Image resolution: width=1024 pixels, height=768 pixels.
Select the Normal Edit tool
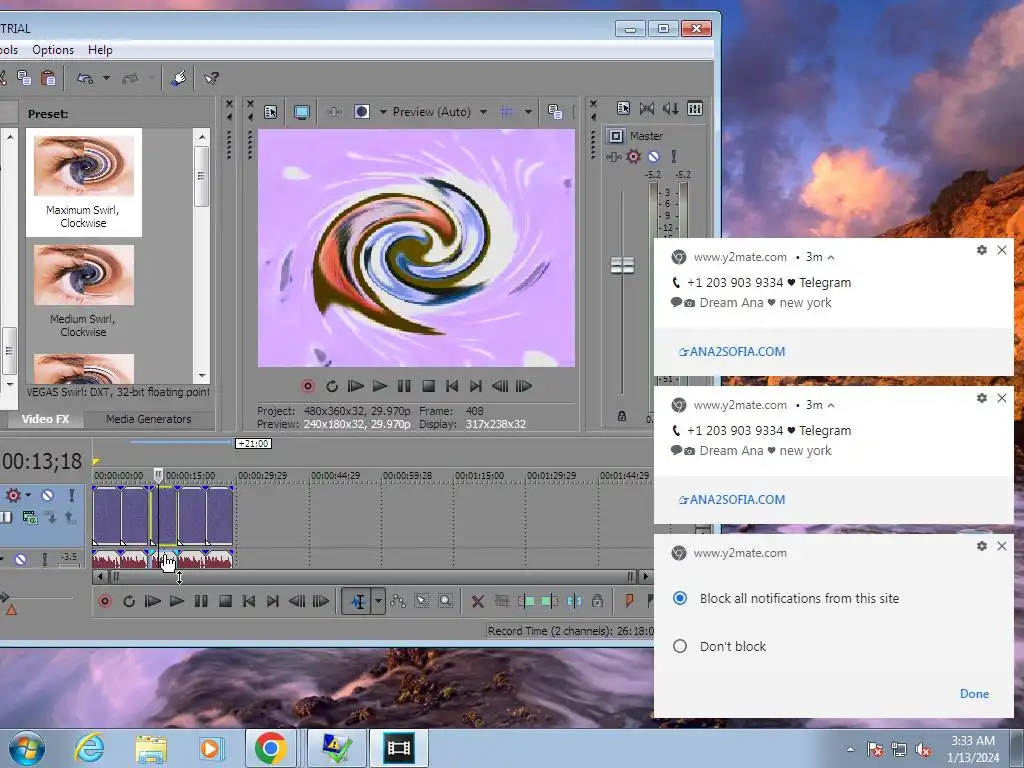coord(357,601)
